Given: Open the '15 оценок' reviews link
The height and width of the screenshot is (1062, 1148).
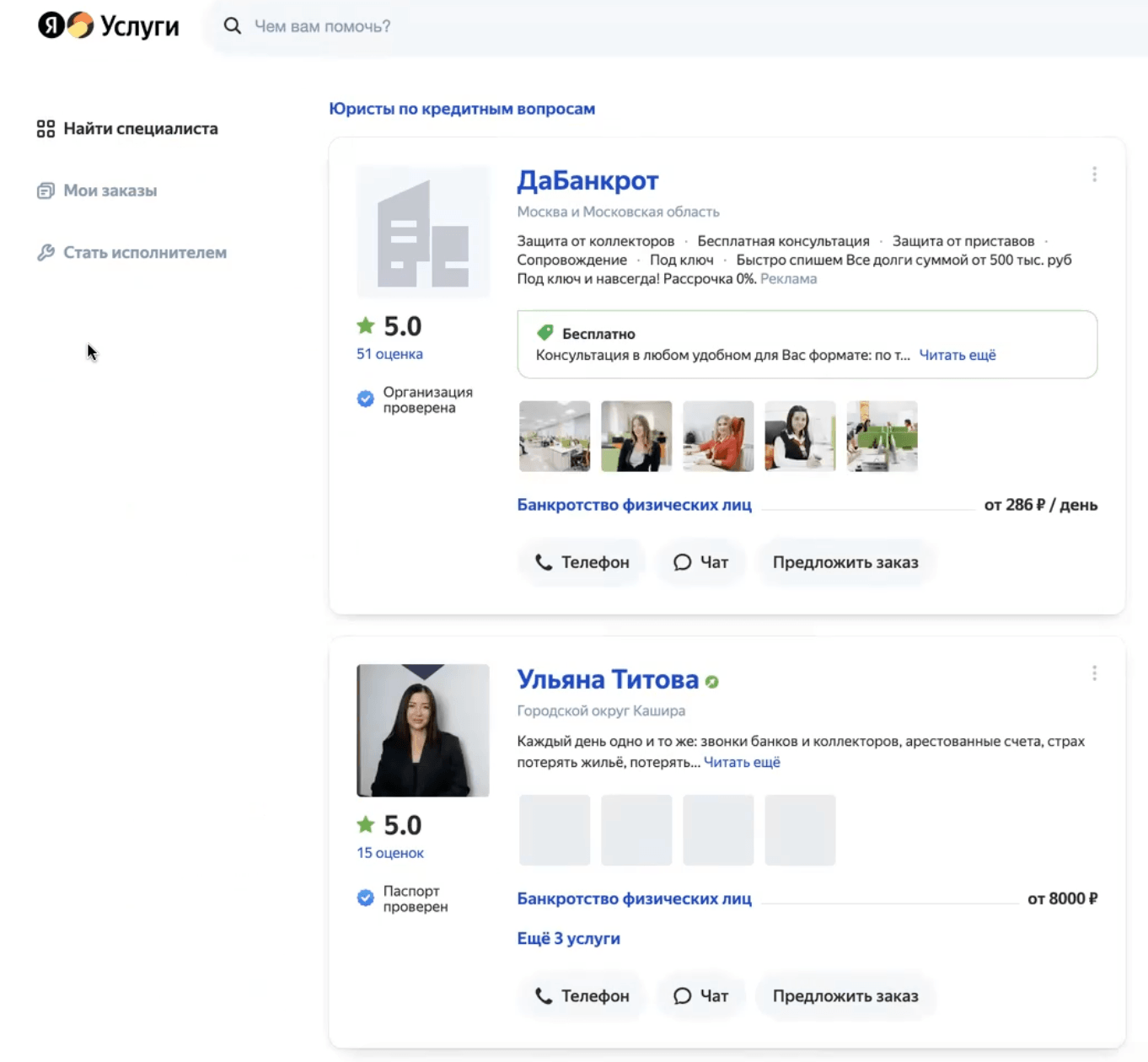Looking at the screenshot, I should point(390,853).
